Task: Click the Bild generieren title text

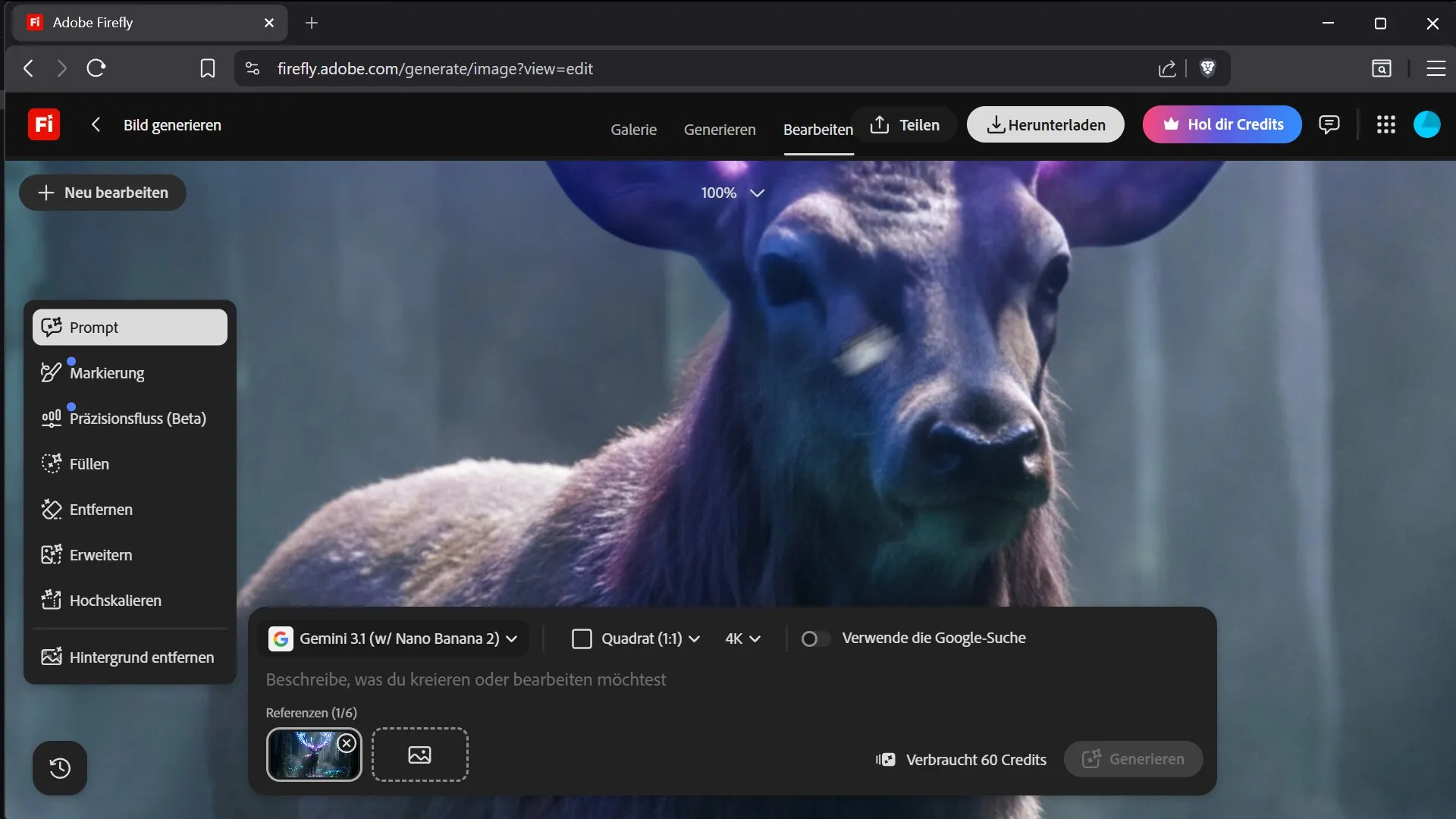Action: coord(172,125)
